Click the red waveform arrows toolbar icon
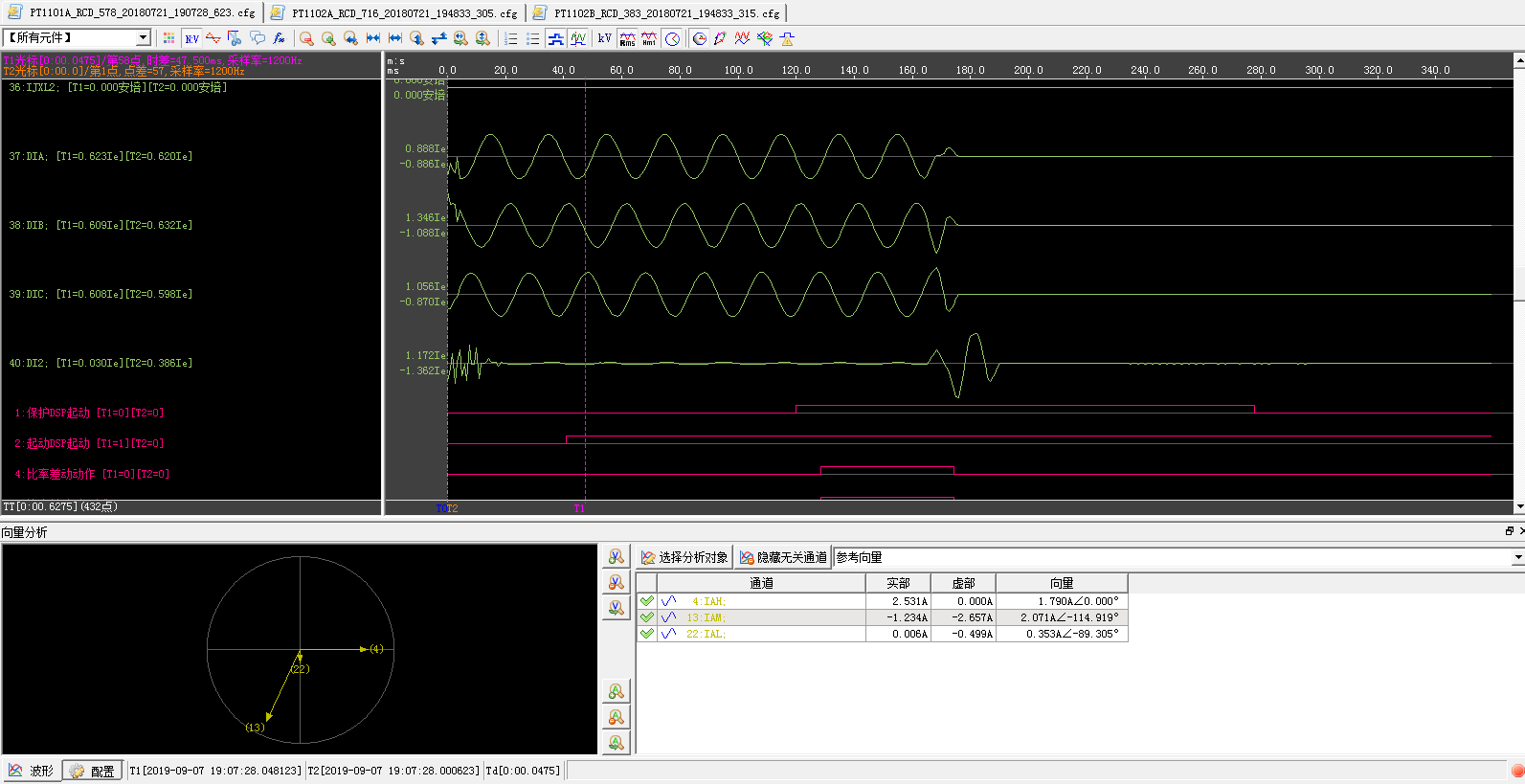Image resolution: width=1525 pixels, height=784 pixels. [213, 38]
